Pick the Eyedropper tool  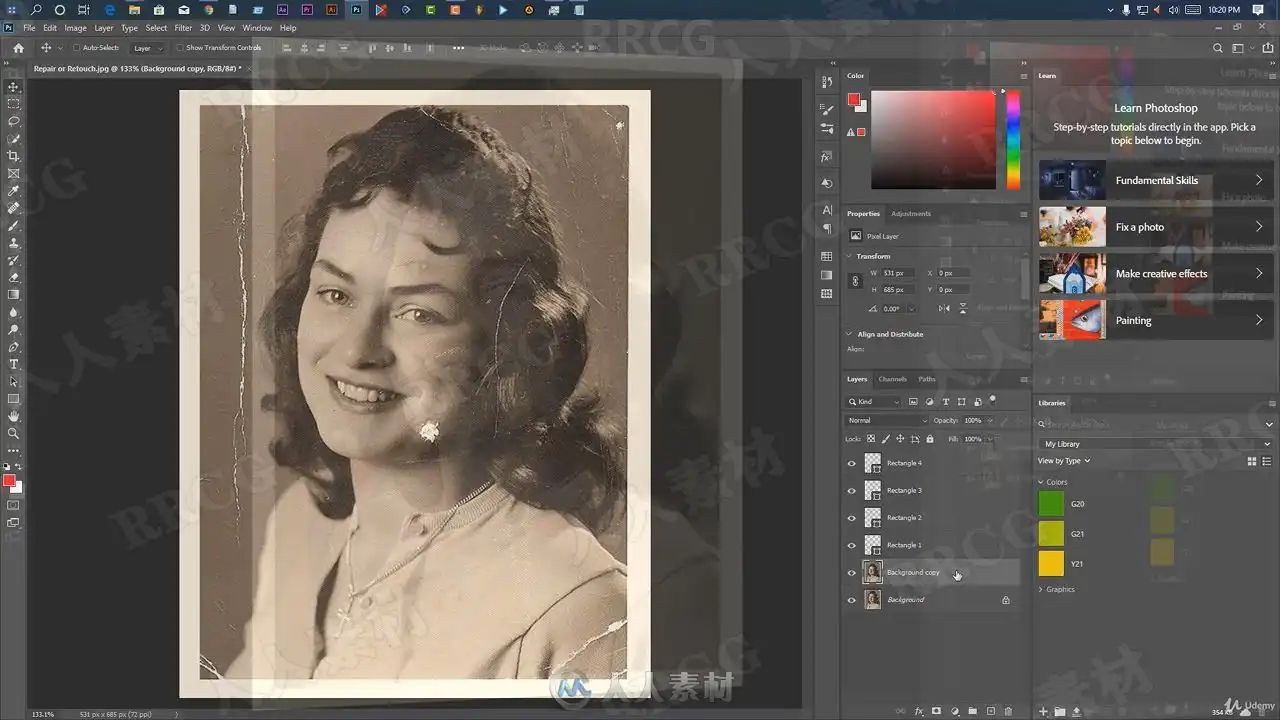[14, 191]
